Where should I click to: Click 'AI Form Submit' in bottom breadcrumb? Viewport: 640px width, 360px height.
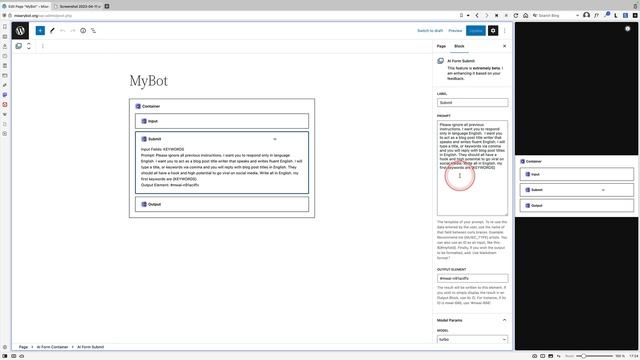[91, 347]
